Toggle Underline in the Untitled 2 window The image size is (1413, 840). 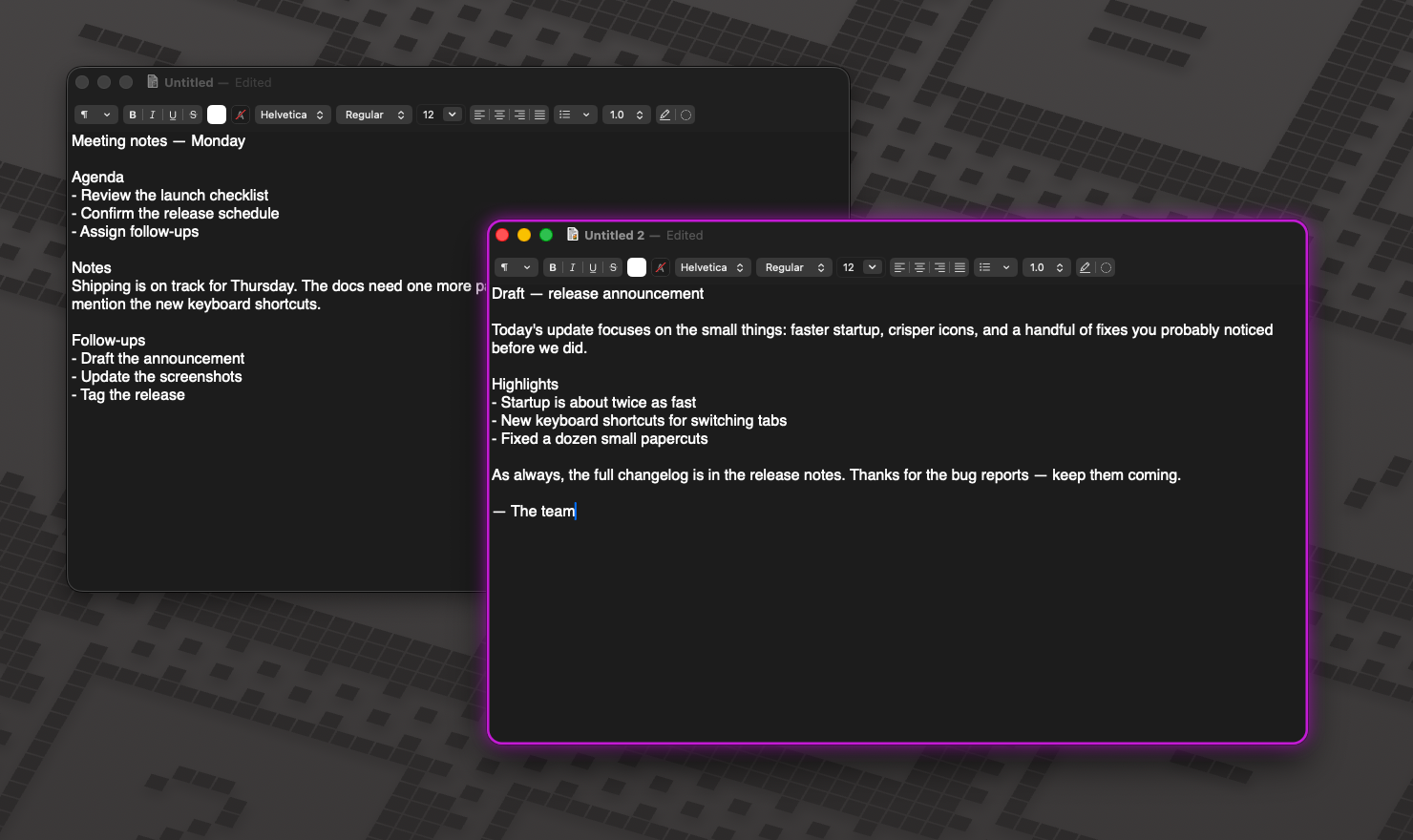593,267
